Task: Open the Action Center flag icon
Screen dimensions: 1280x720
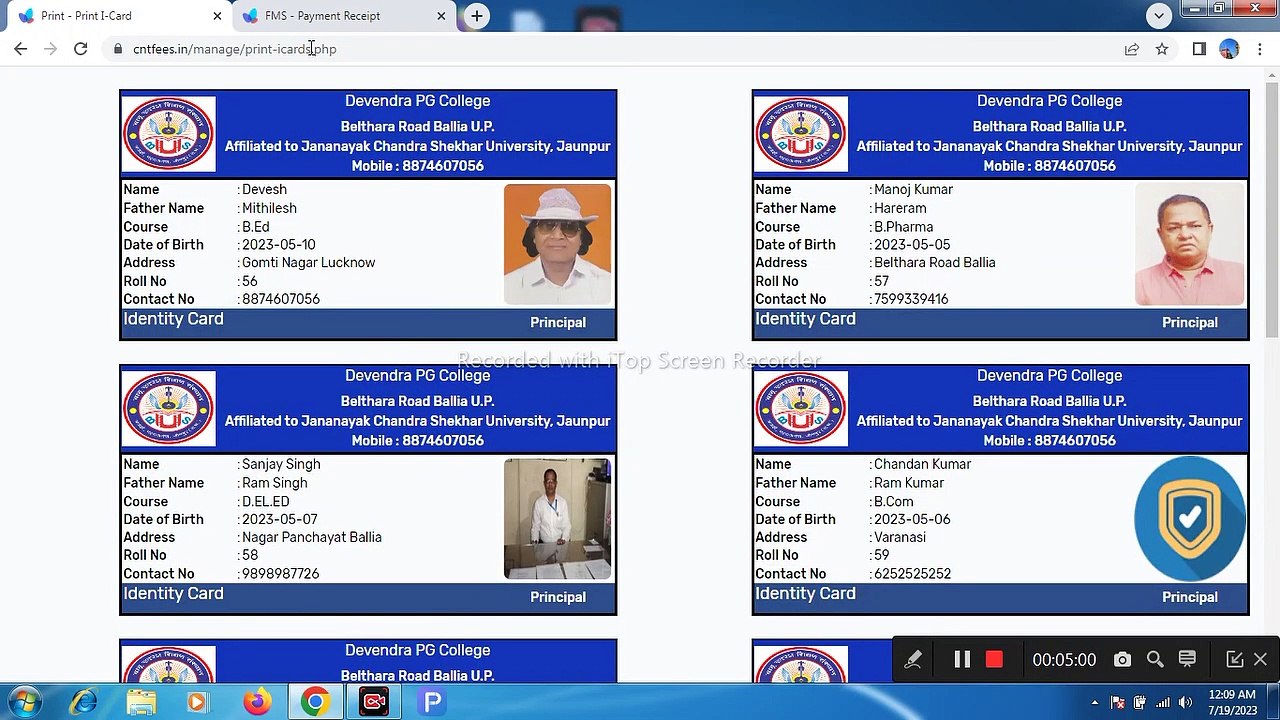Action: point(1118,702)
